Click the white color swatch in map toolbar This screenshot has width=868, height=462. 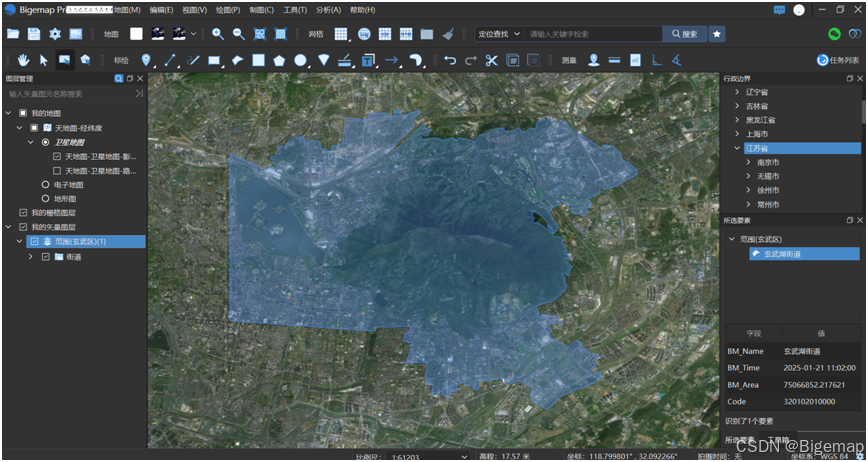coord(136,34)
